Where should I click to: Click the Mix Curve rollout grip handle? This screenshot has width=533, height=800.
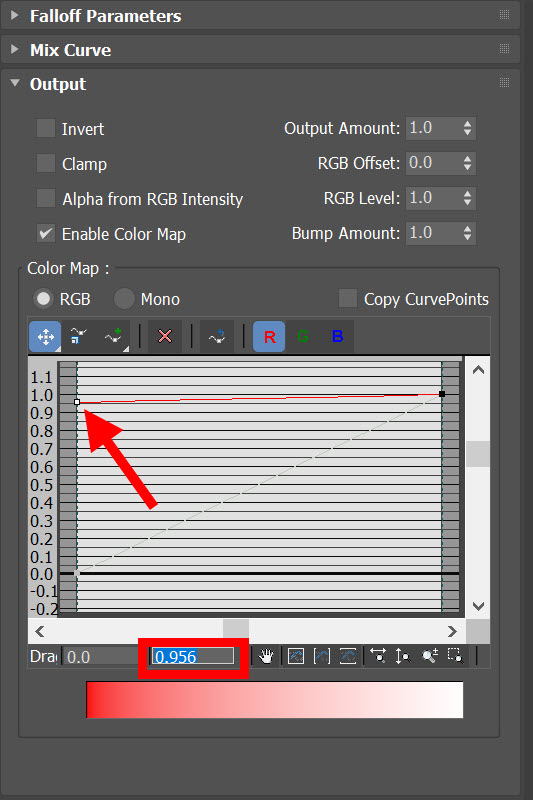504,49
